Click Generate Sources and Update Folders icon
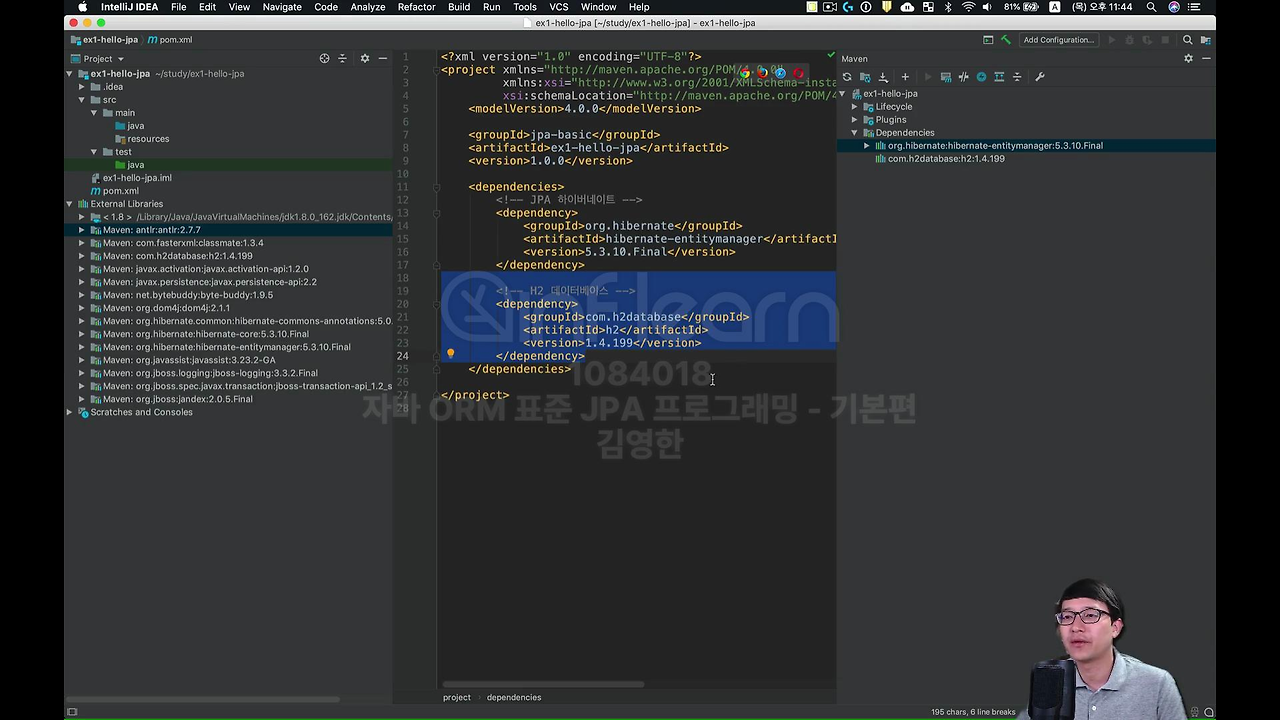This screenshot has height=720, width=1280. (x=865, y=77)
